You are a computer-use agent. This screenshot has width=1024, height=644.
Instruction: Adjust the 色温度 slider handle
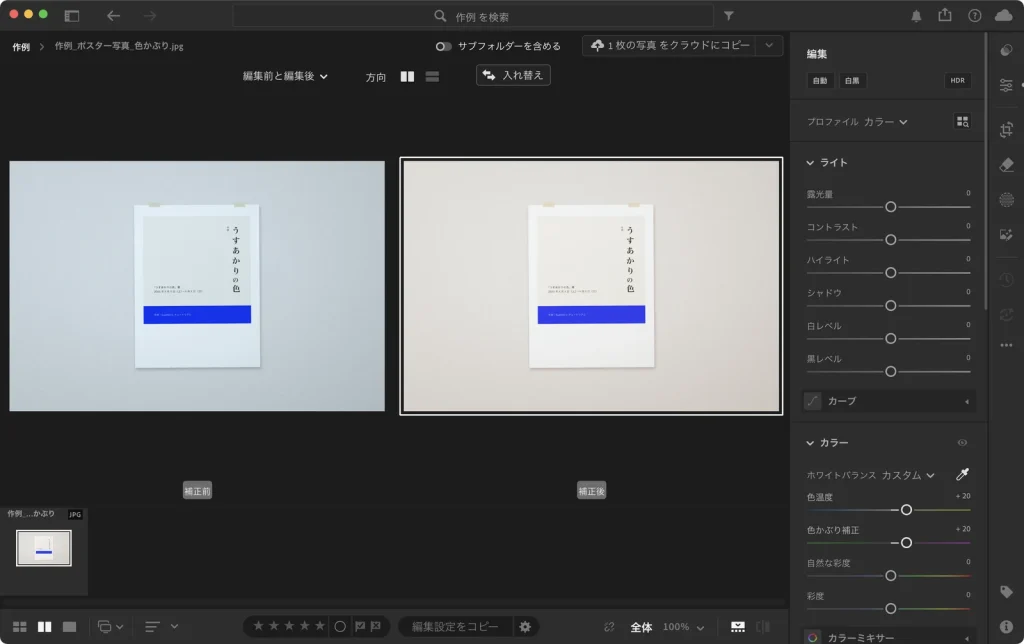(x=906, y=509)
